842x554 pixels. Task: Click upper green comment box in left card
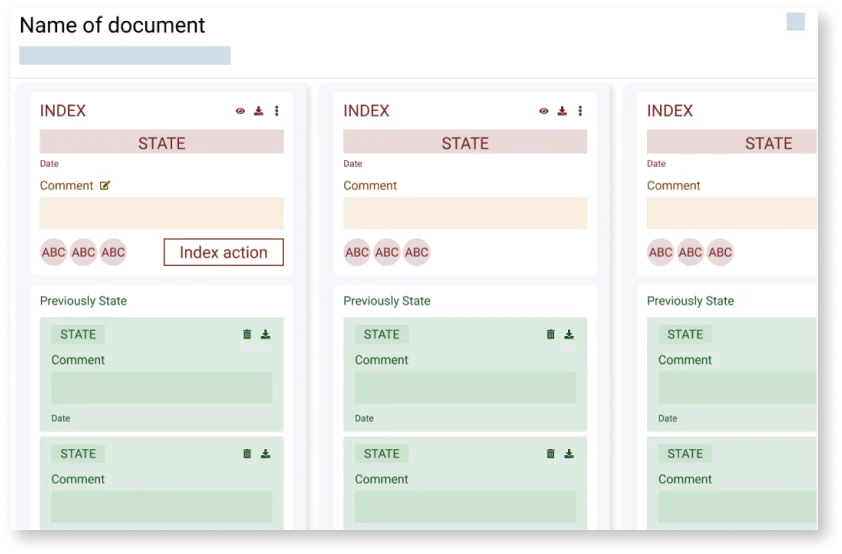(162, 388)
